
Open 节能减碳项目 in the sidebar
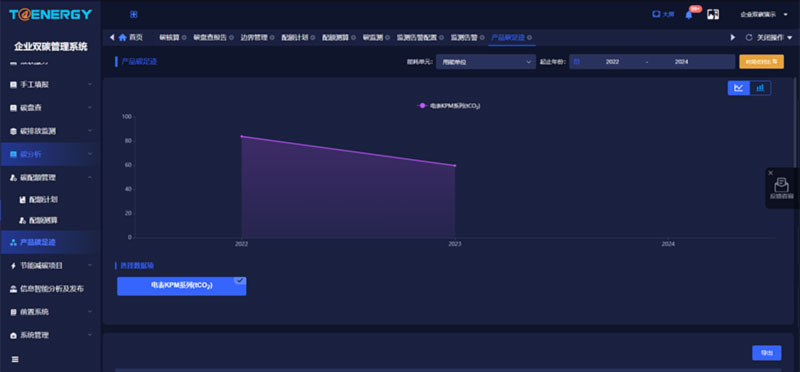tap(50, 265)
